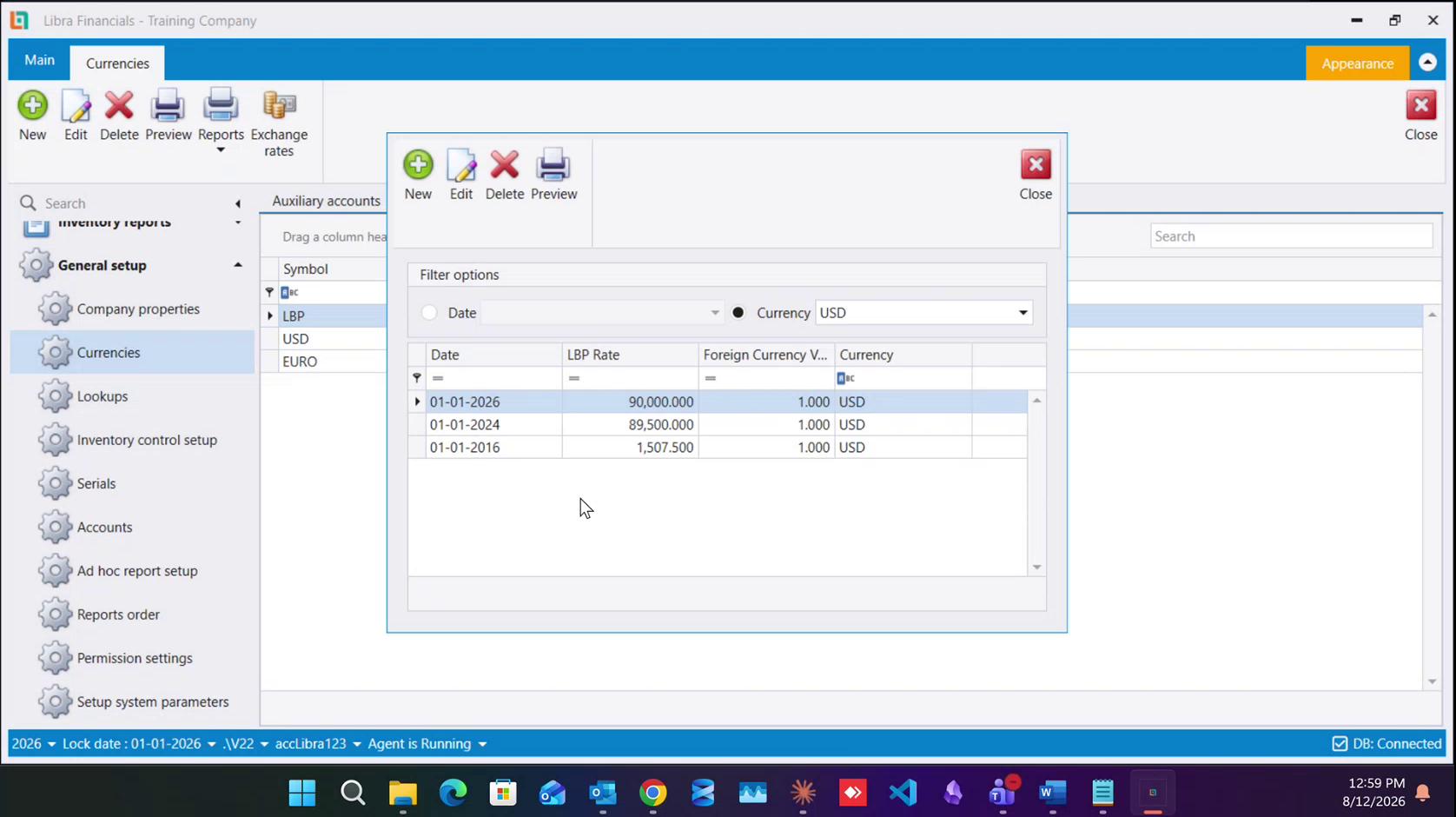
Task: Select the Date filter radio button
Action: tap(429, 313)
